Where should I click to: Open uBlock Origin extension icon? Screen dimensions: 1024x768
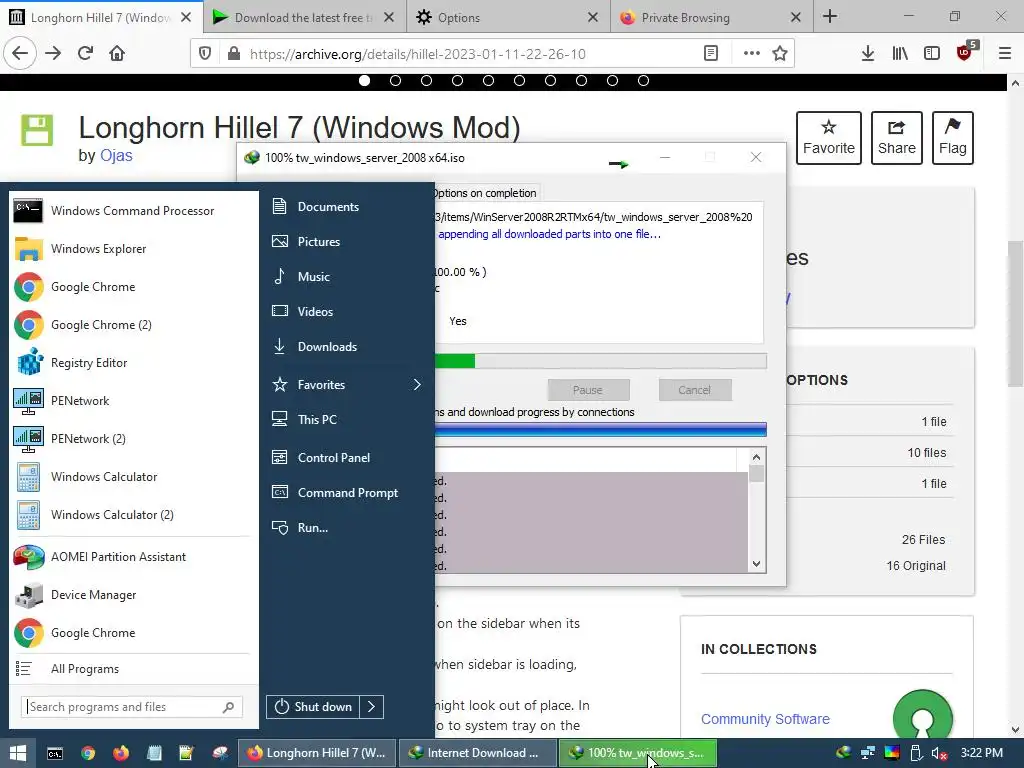point(965,52)
